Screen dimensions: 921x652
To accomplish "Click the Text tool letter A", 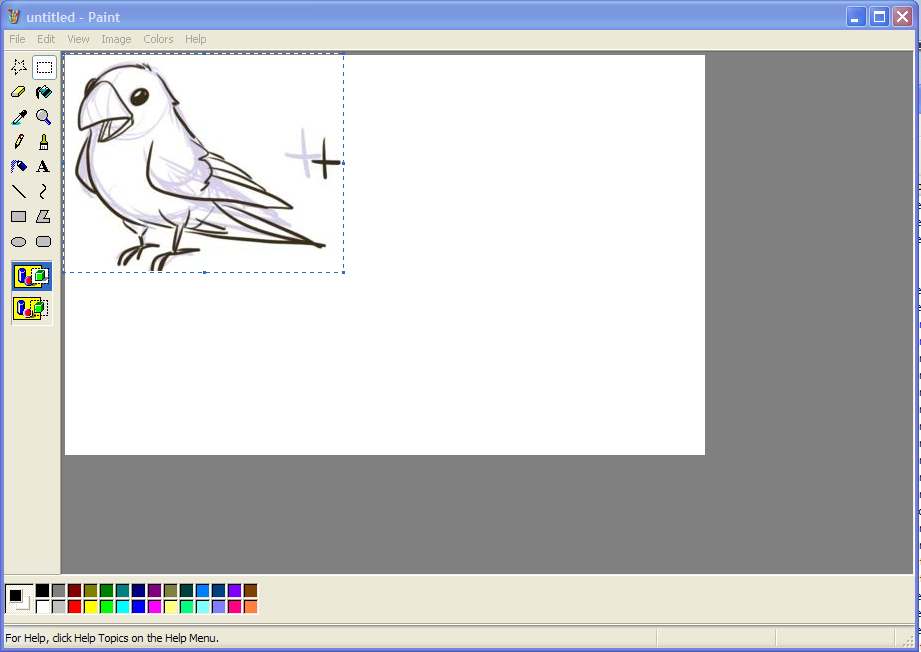I will tap(43, 167).
